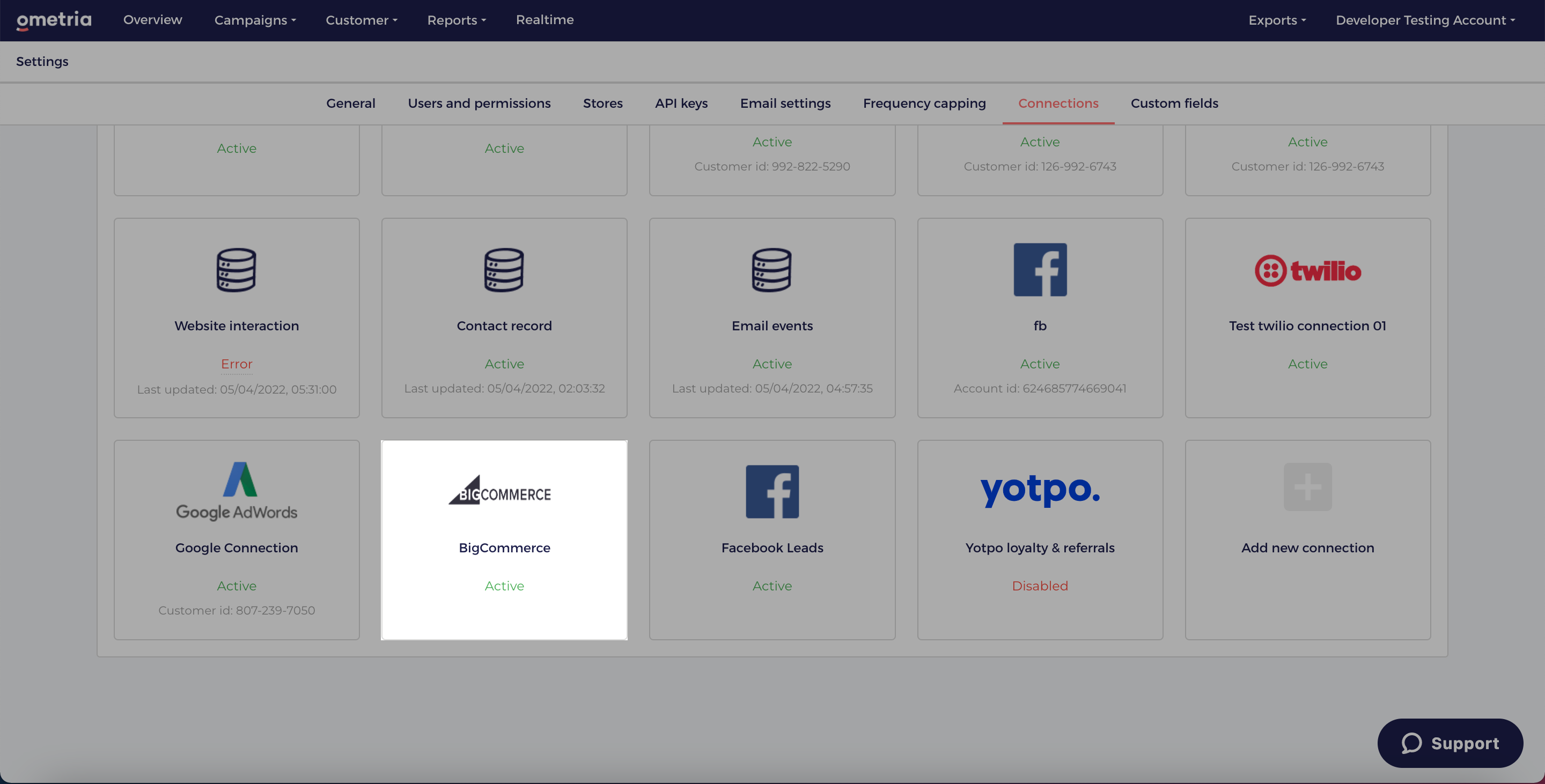Click the Ometria logo
This screenshot has height=784, width=1545.
point(54,20)
